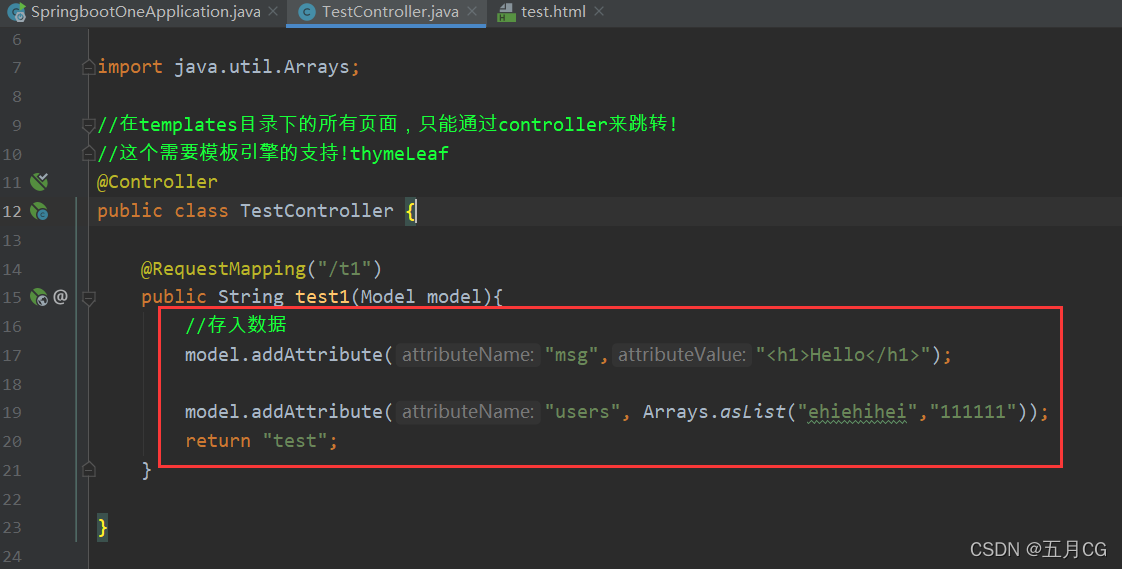Switch to SpringbootOneApplication.java tab
The height and width of the screenshot is (569, 1122).
(x=145, y=11)
